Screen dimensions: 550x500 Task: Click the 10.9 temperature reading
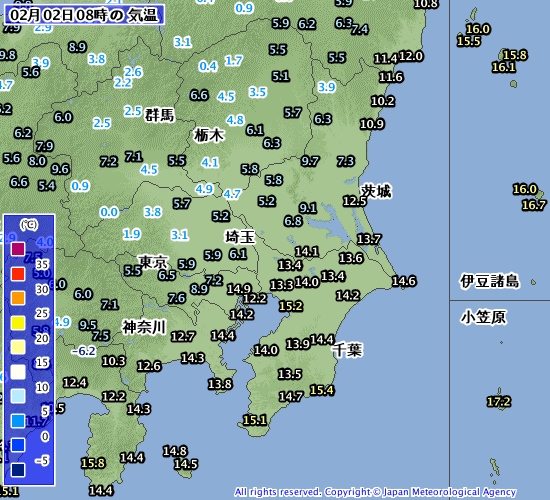tap(372, 124)
